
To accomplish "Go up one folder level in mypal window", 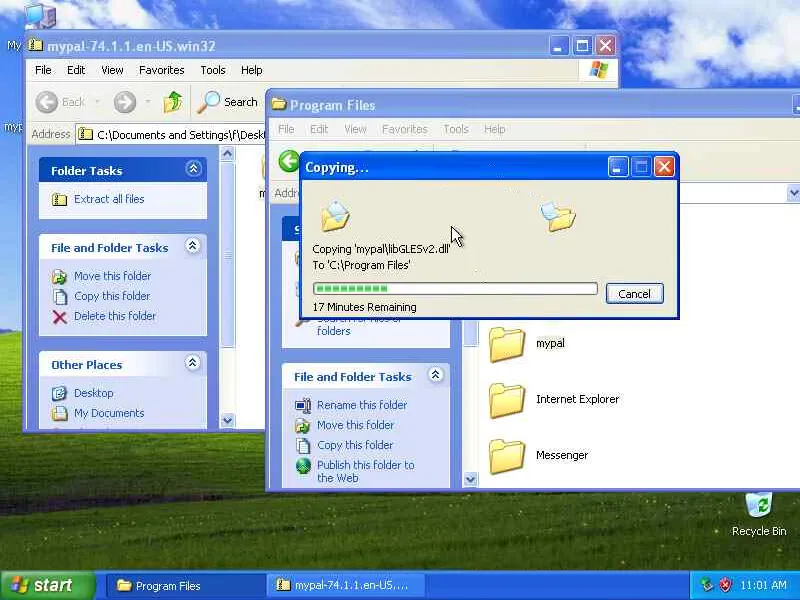I will tap(173, 102).
